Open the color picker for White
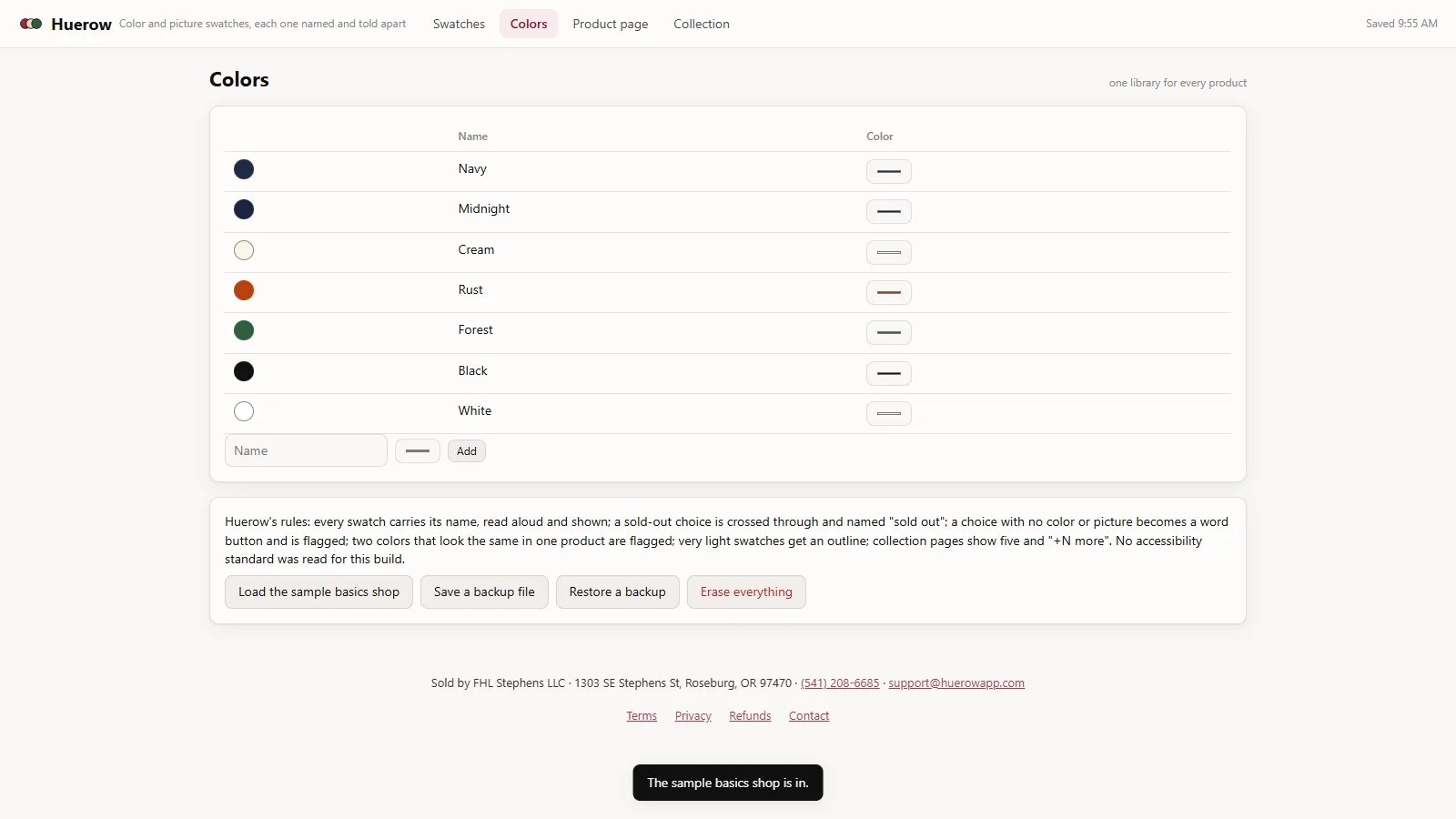This screenshot has height=819, width=1456. click(x=889, y=413)
